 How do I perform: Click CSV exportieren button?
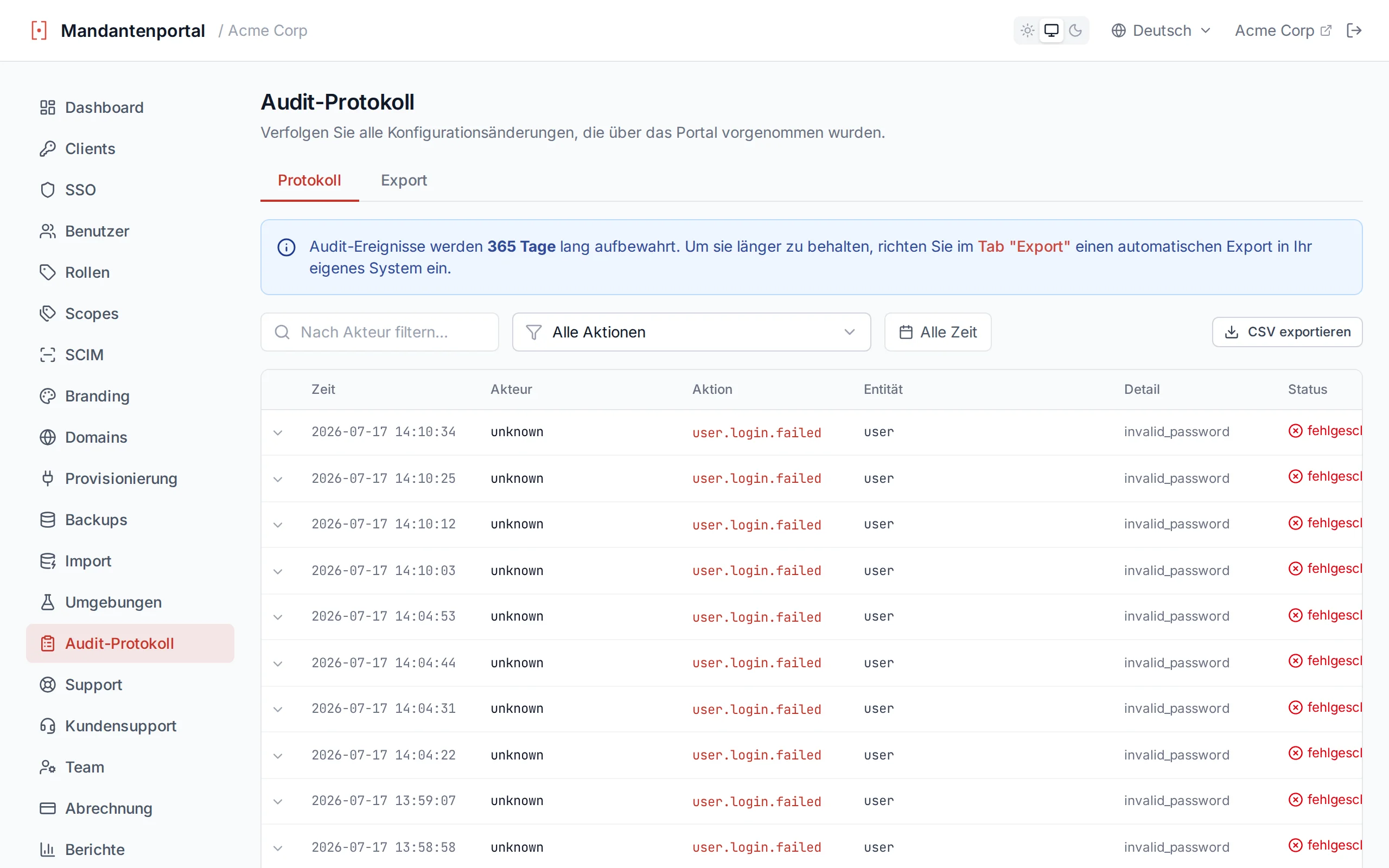[x=1287, y=332]
